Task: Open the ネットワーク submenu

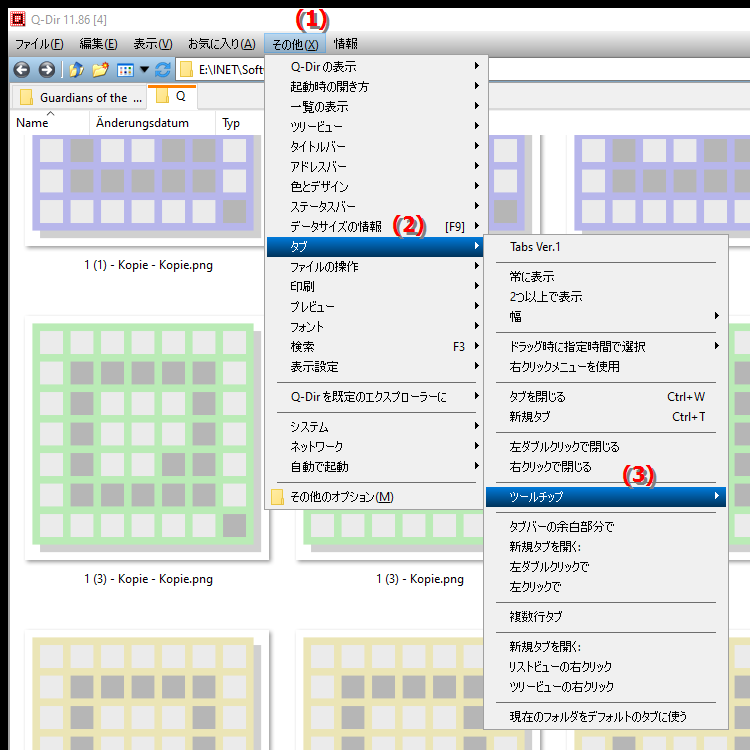Action: [x=376, y=446]
